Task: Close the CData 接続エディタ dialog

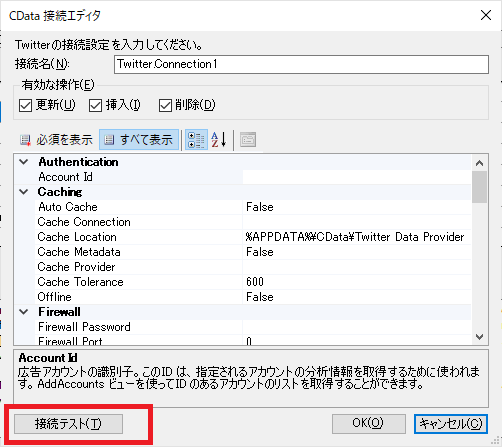Action: pos(486,15)
